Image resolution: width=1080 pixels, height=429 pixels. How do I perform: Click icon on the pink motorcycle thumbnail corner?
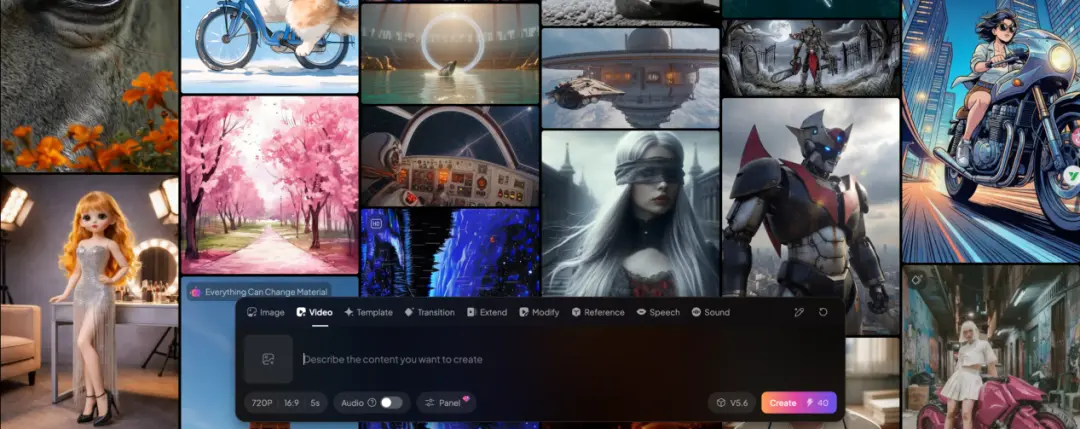tap(917, 280)
